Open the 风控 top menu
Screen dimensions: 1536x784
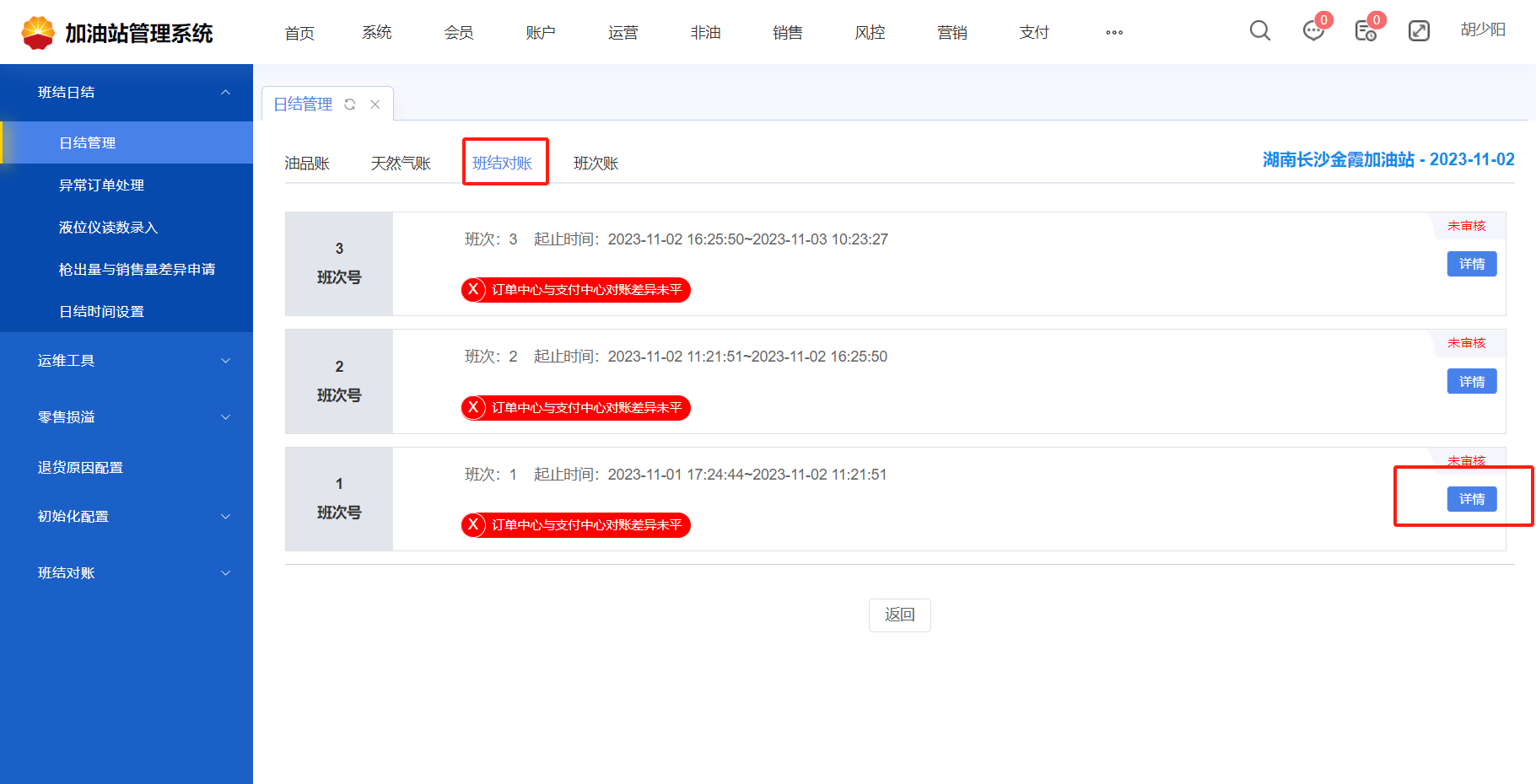pos(870,33)
